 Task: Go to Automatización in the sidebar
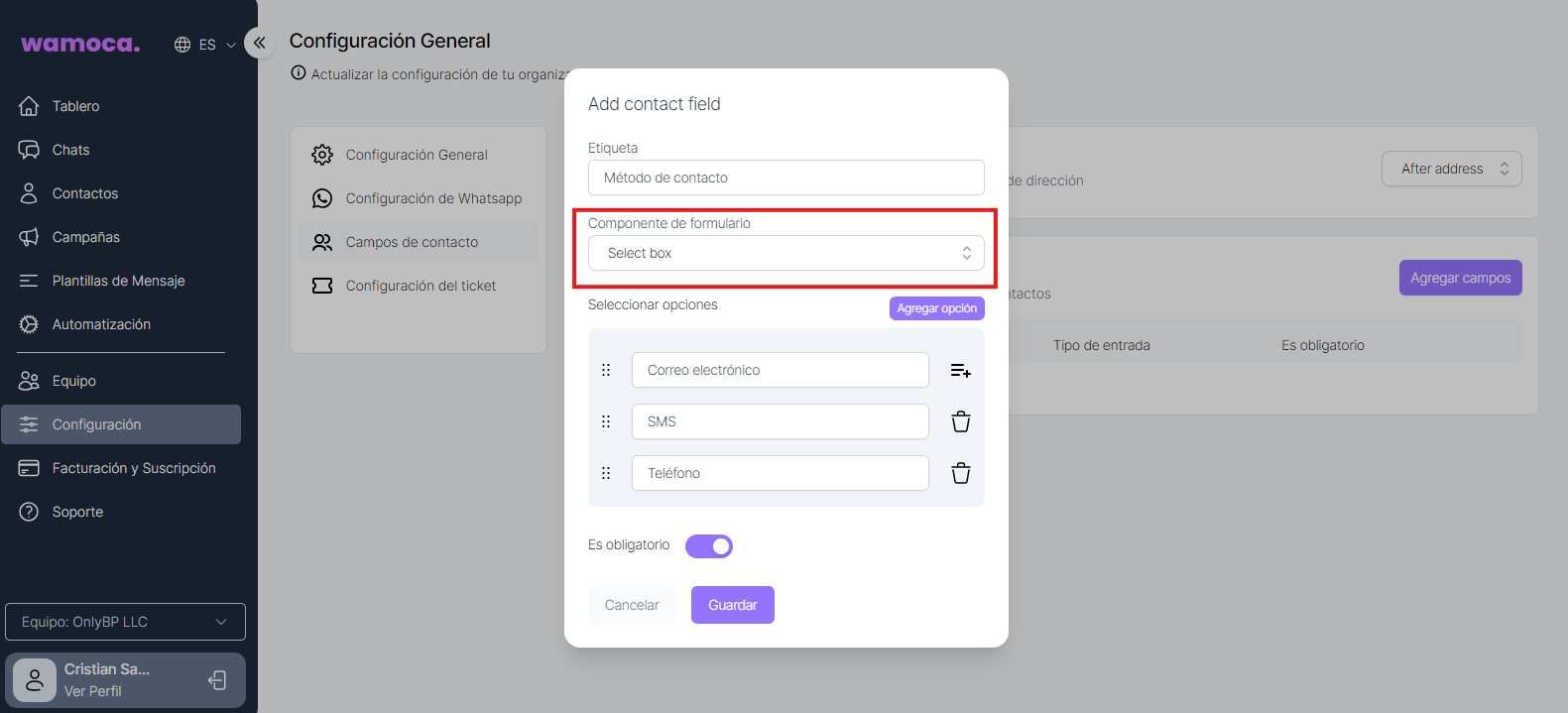pyautogui.click(x=101, y=324)
